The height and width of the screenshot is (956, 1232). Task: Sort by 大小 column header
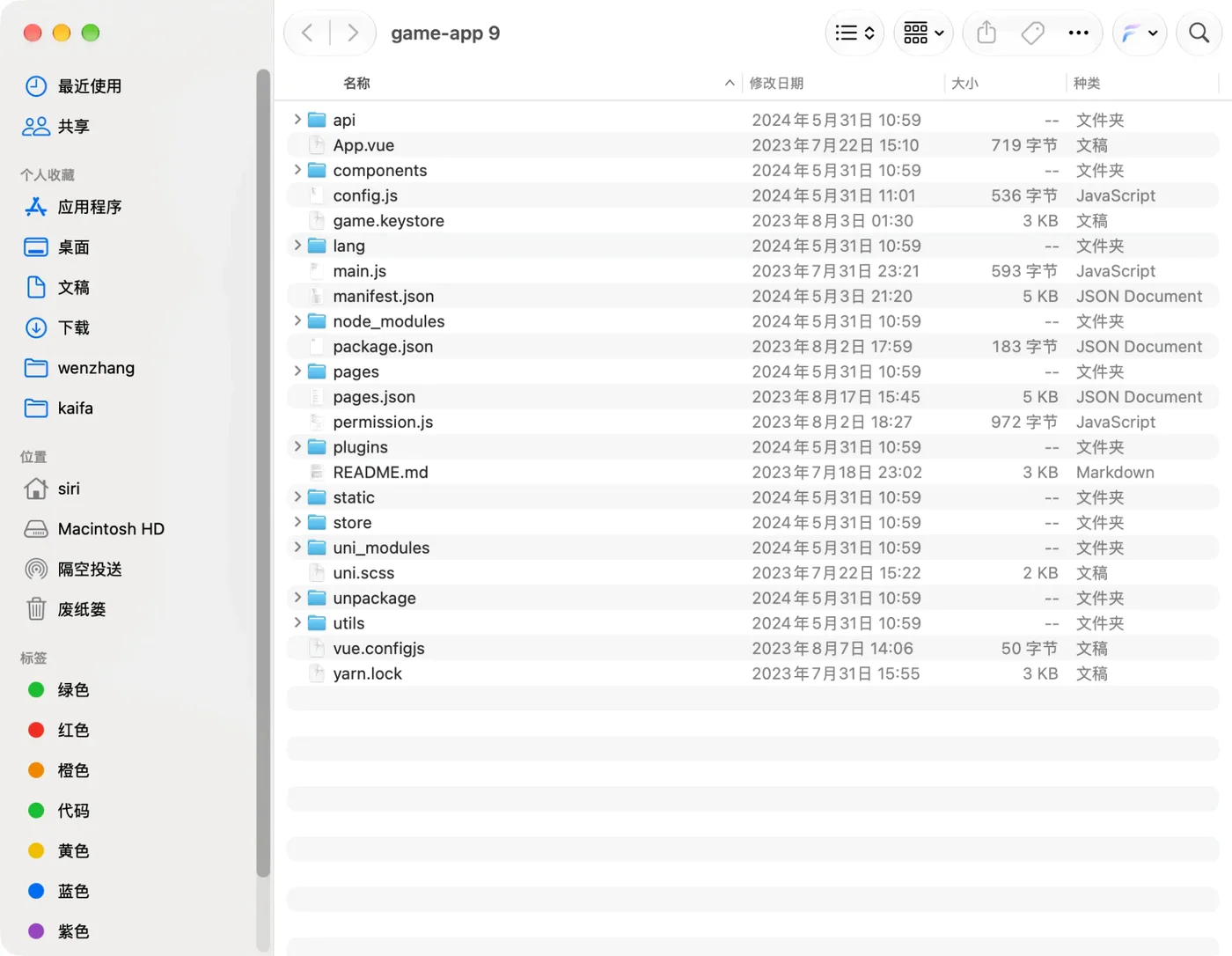pos(964,84)
